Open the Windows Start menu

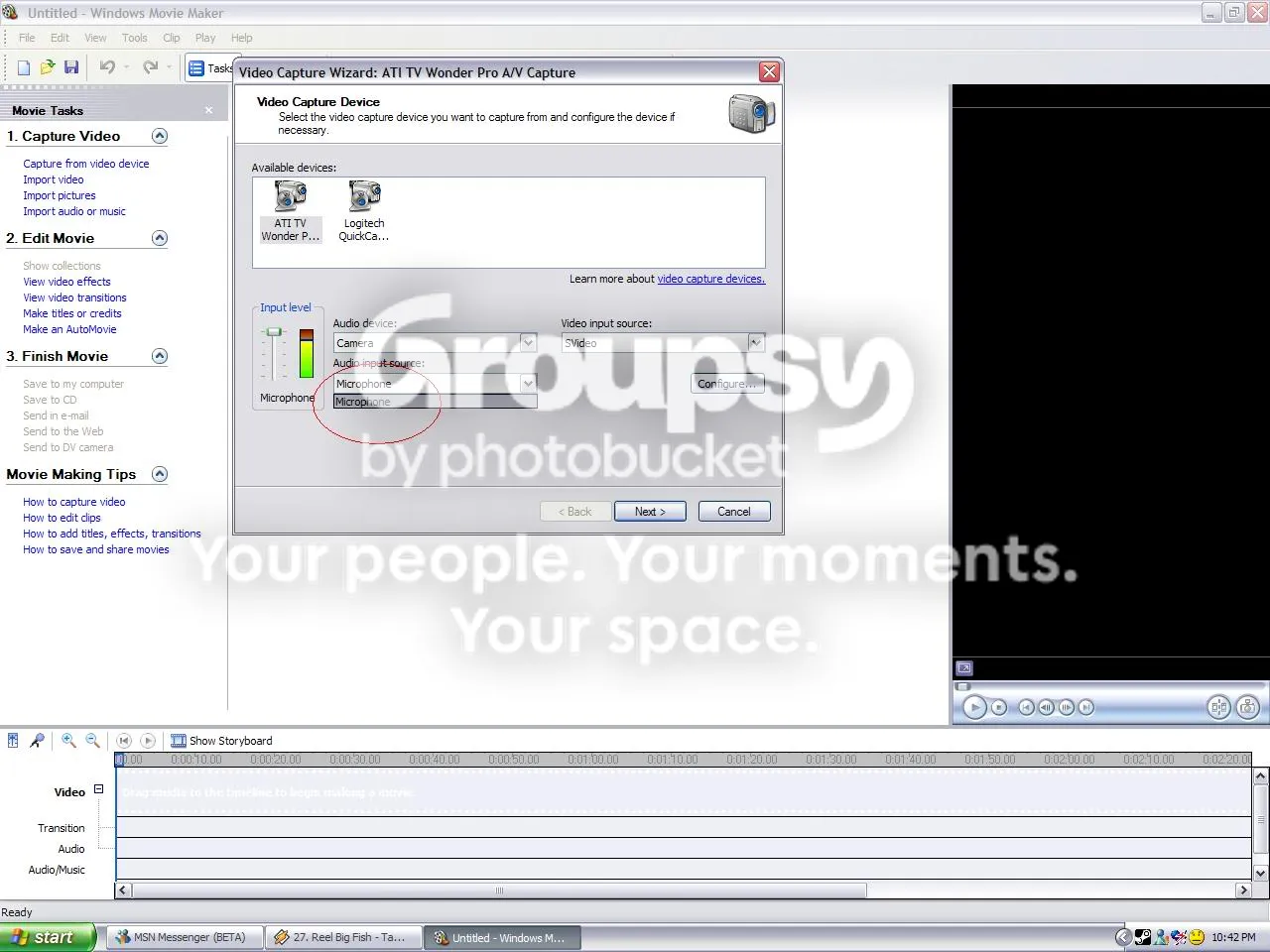(48, 937)
